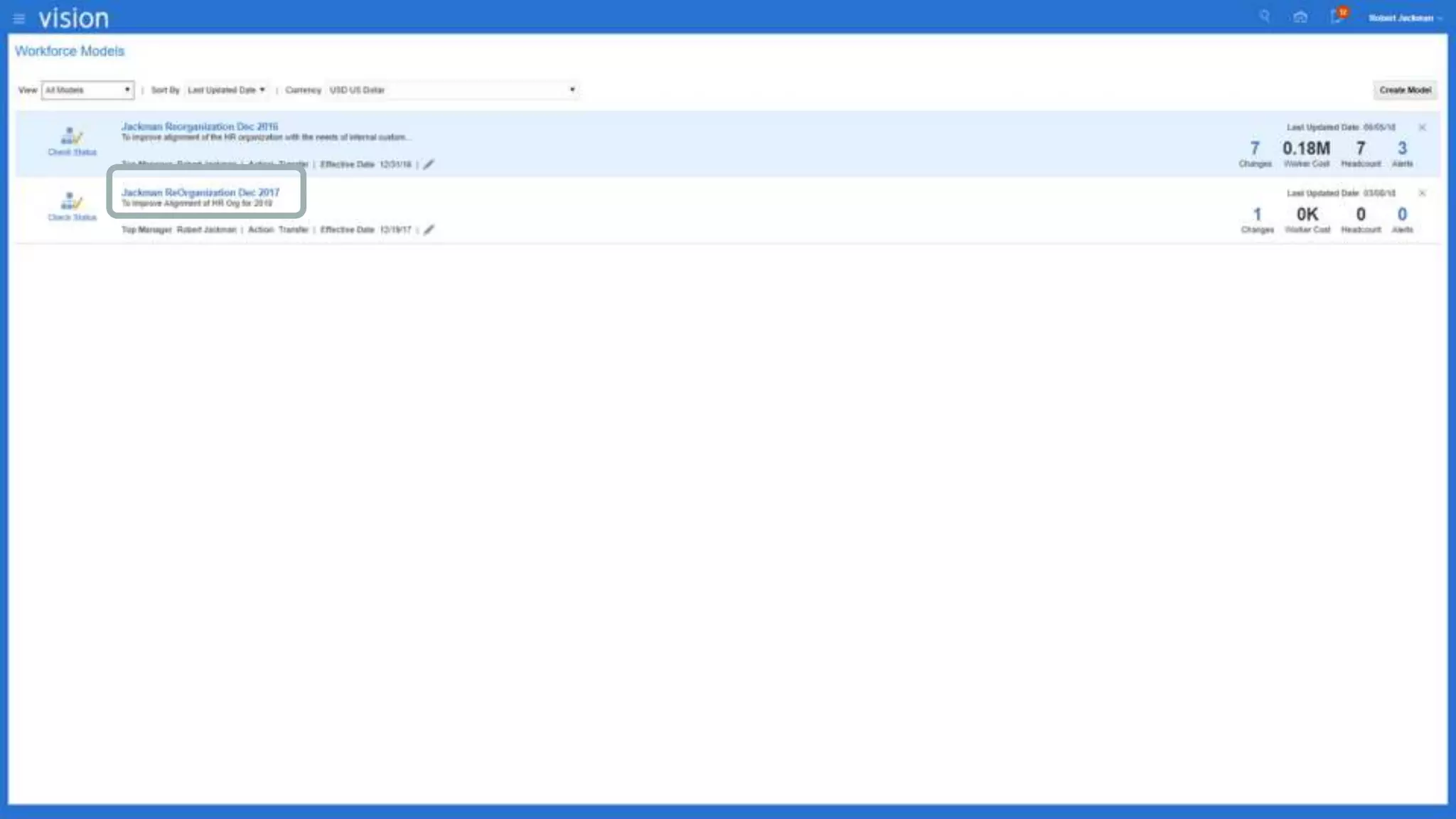Go to the home icon
Image resolution: width=1456 pixels, height=819 pixels.
click(1300, 17)
